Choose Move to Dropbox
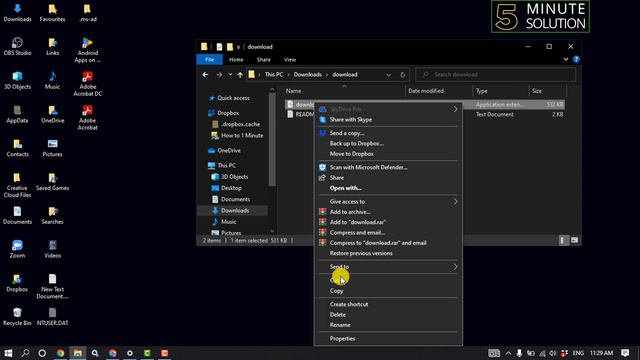The image size is (640, 360). click(x=388, y=154)
